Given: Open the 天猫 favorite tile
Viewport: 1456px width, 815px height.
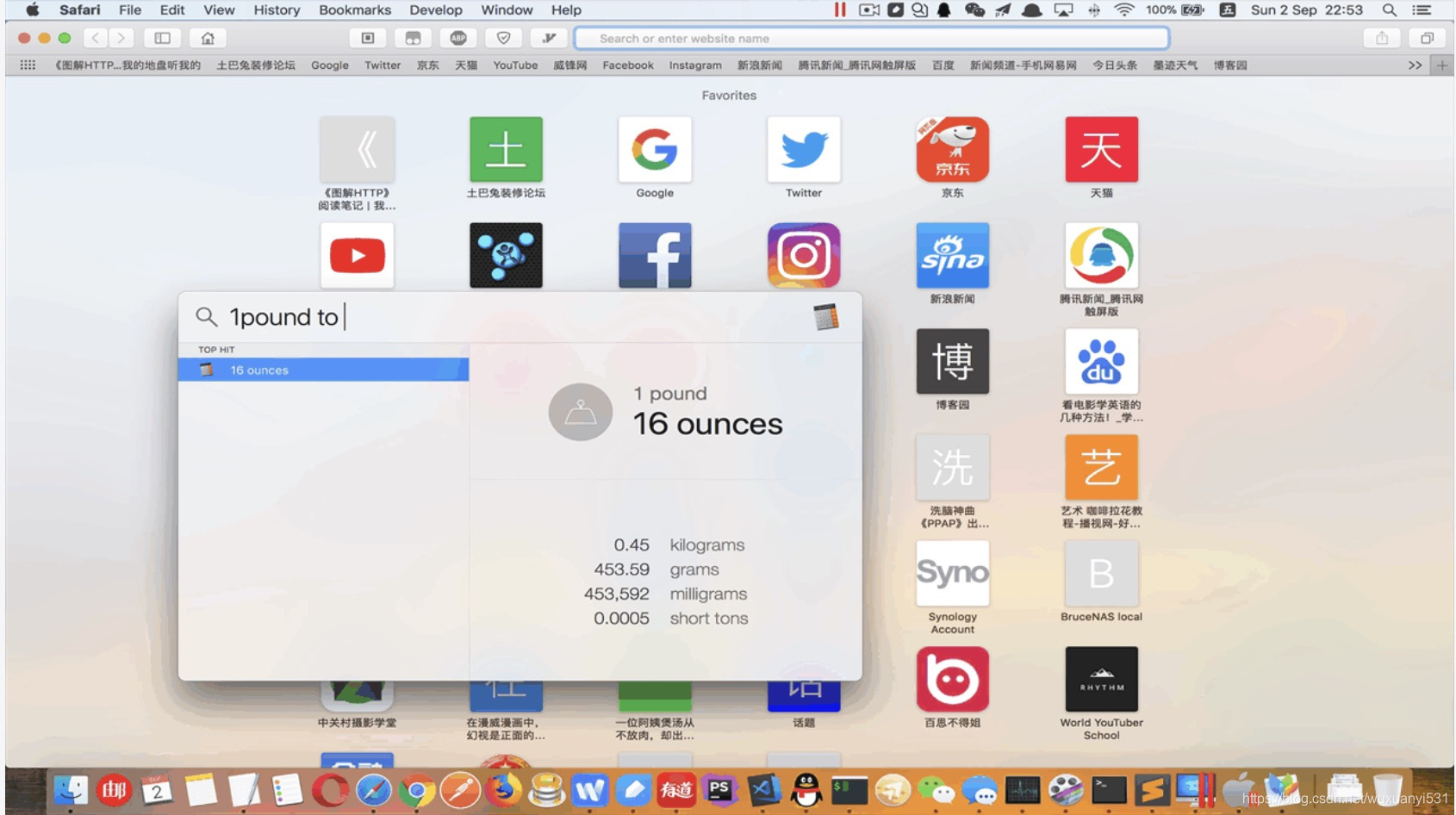Looking at the screenshot, I should 1102,150.
